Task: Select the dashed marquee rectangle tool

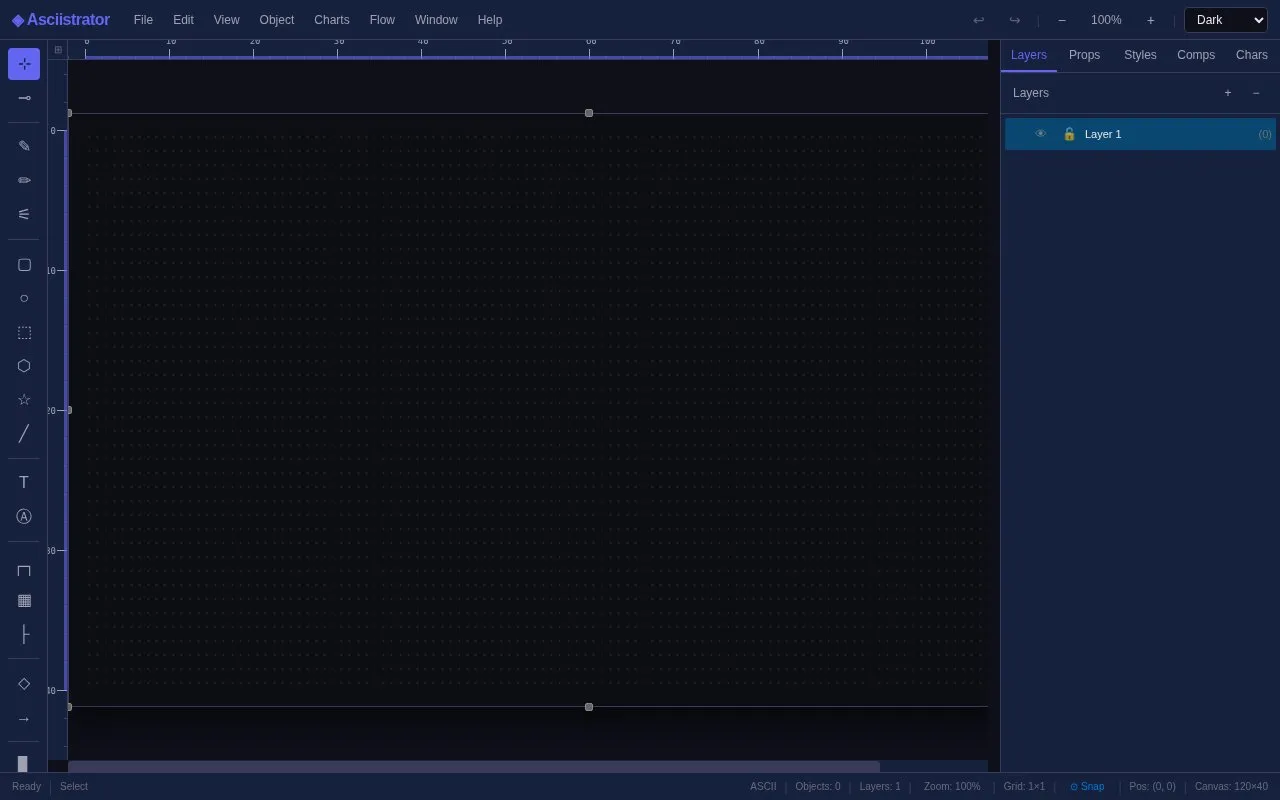Action: (24, 332)
